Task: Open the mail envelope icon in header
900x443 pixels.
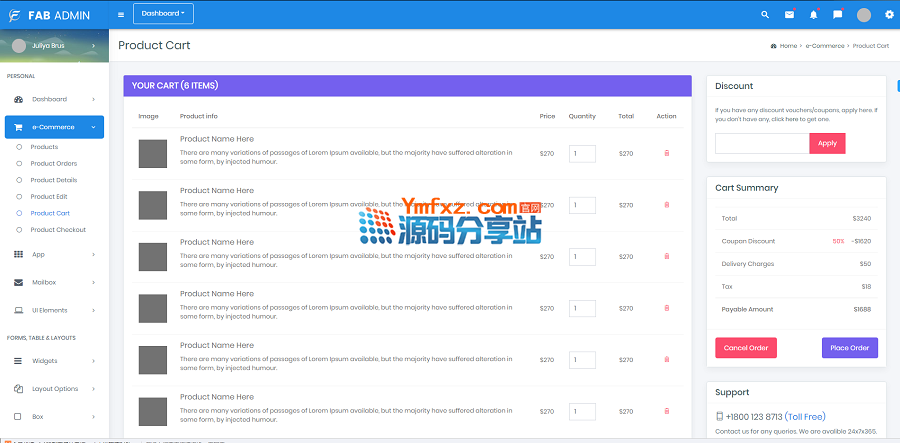Action: (x=789, y=15)
